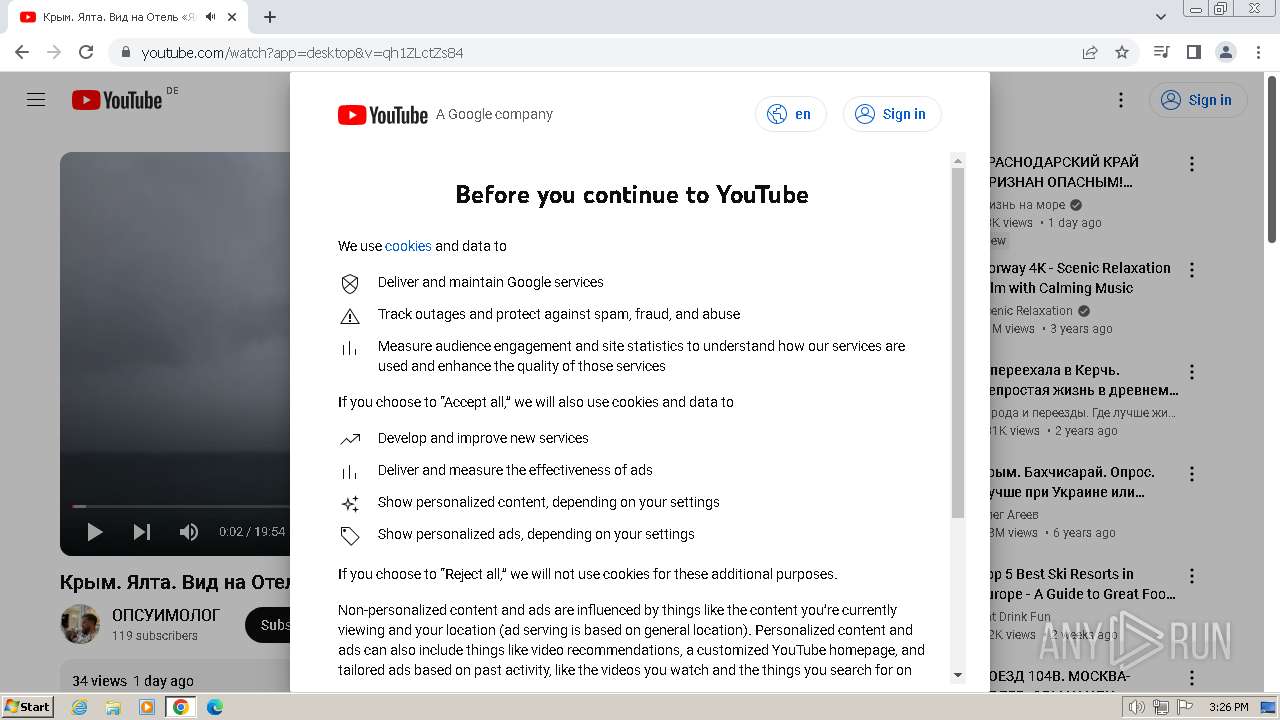Image resolution: width=1280 pixels, height=720 pixels.
Task: Open the Windows Start menu
Action: pyautogui.click(x=27, y=707)
